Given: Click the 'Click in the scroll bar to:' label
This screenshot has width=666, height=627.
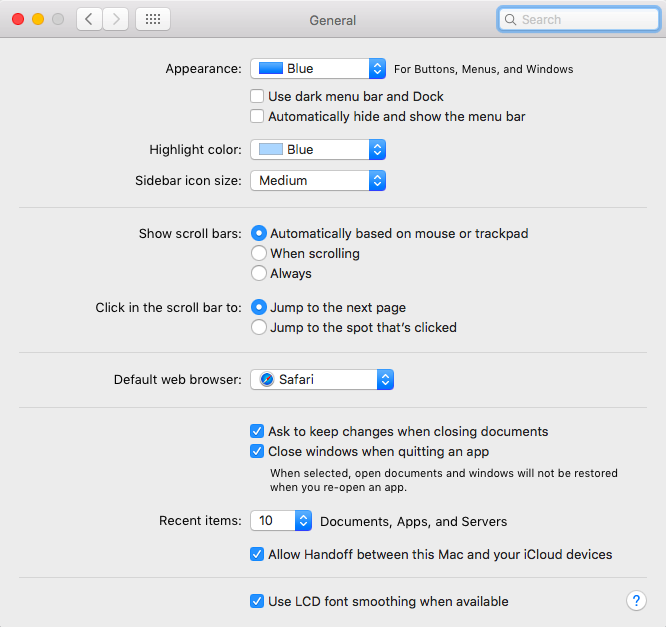Looking at the screenshot, I should tap(168, 308).
